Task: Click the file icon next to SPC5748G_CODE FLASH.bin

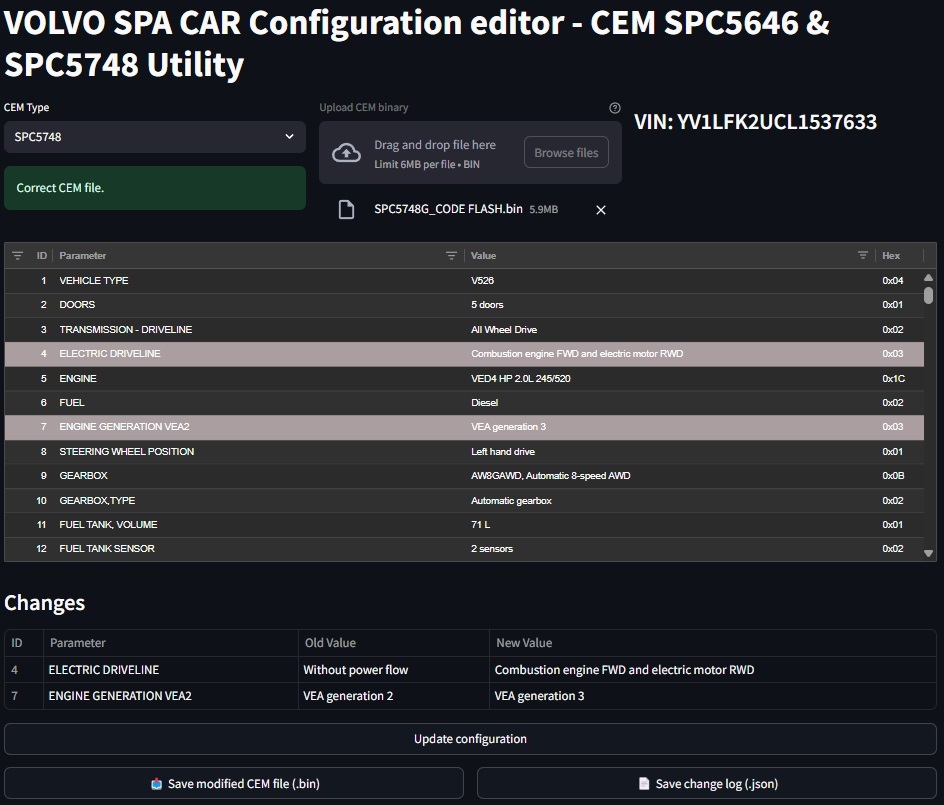Action: point(347,209)
